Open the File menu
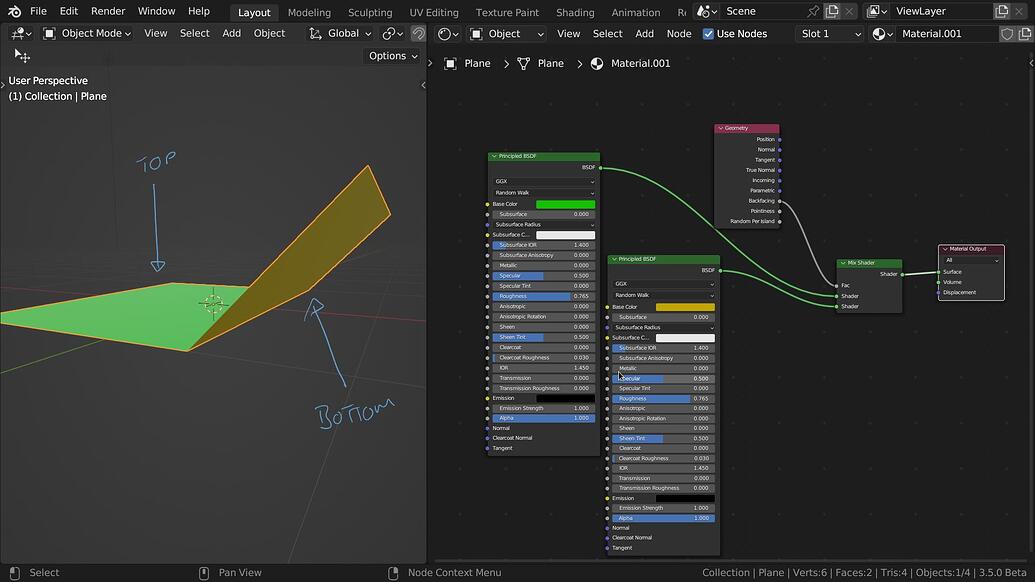The height and width of the screenshot is (582, 1035). coord(38,11)
